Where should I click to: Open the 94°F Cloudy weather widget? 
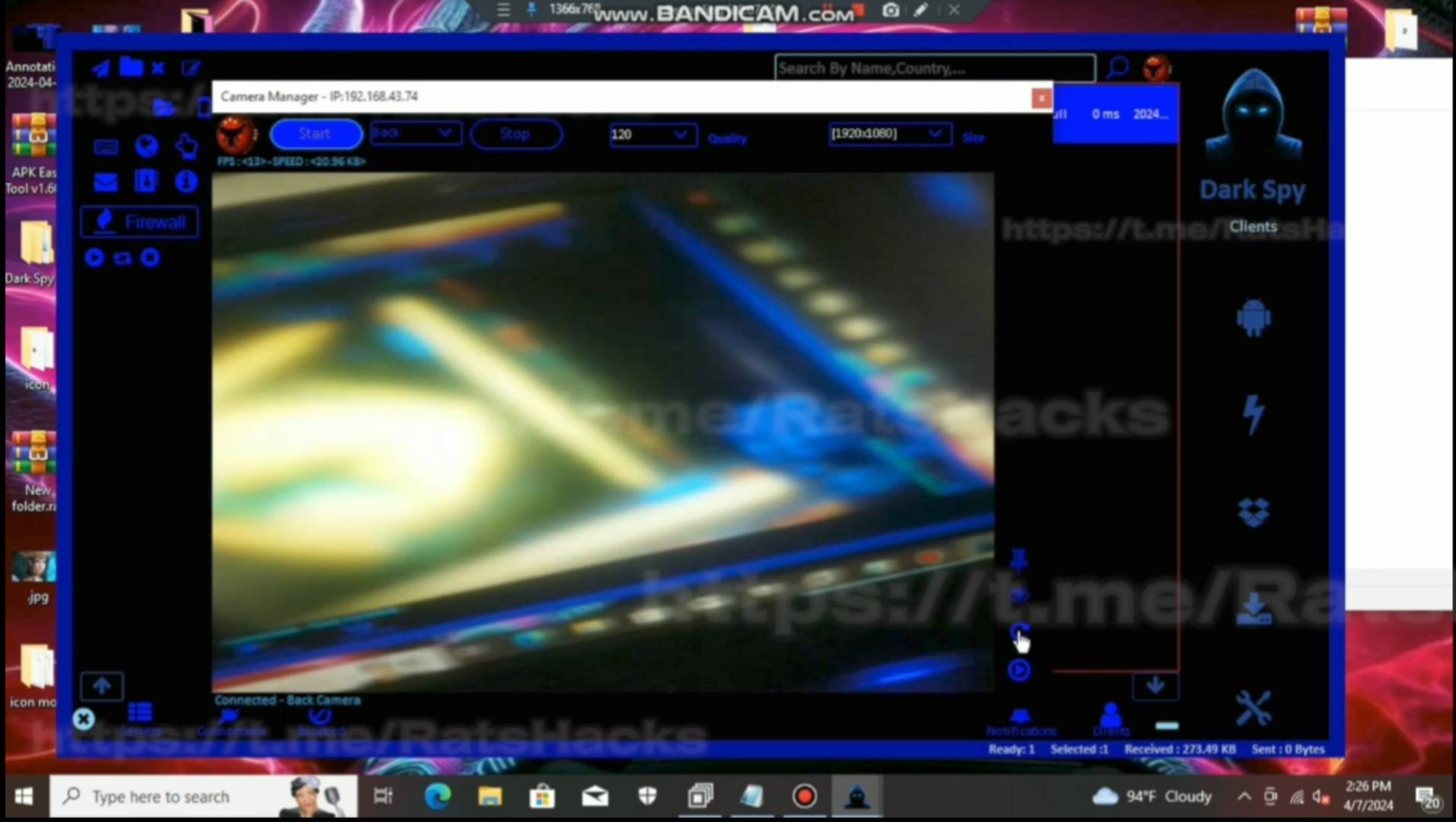tap(1152, 797)
